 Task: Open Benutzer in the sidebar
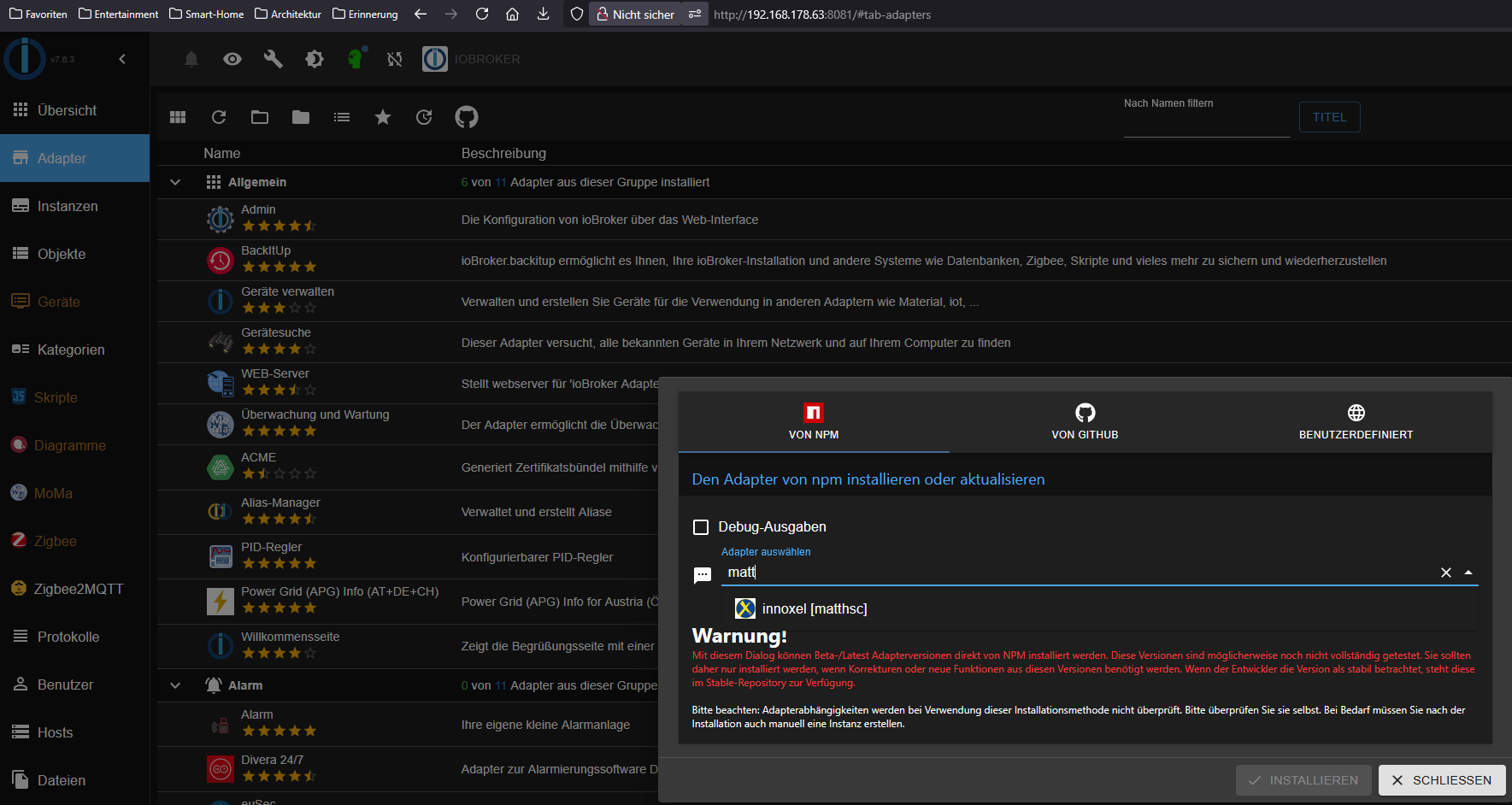tap(74, 685)
